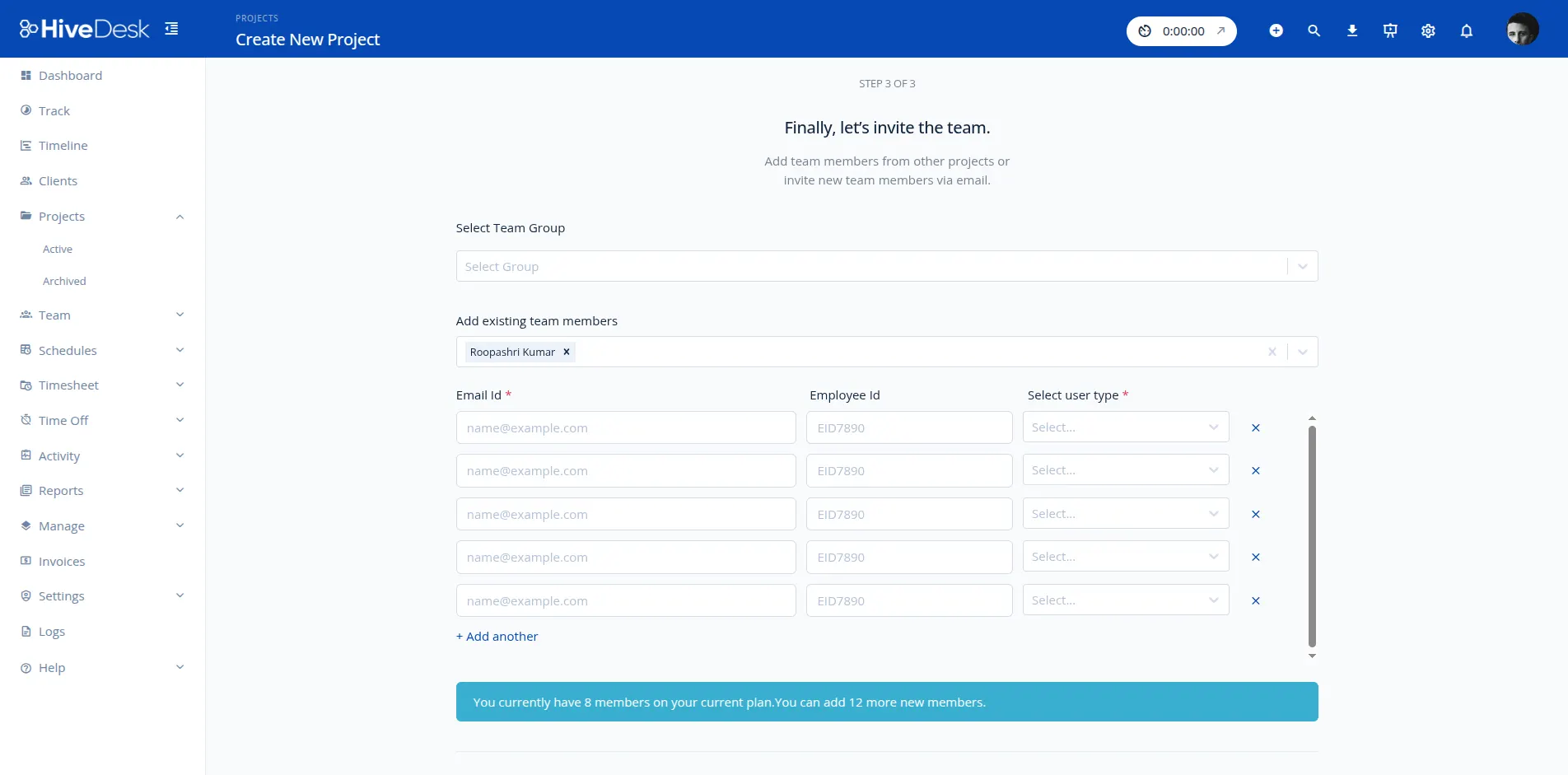Open quick add with the plus icon

click(1275, 30)
